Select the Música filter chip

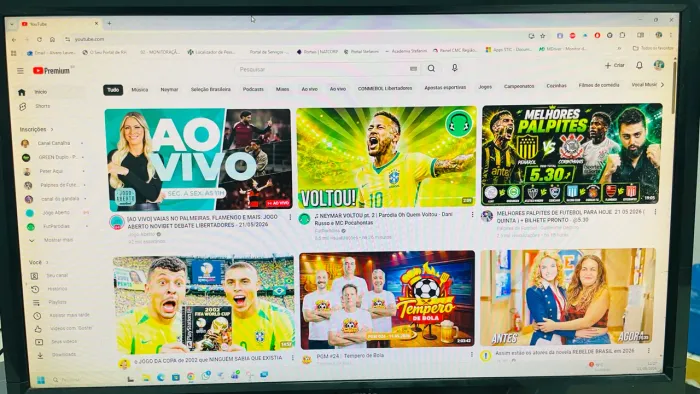(x=139, y=90)
